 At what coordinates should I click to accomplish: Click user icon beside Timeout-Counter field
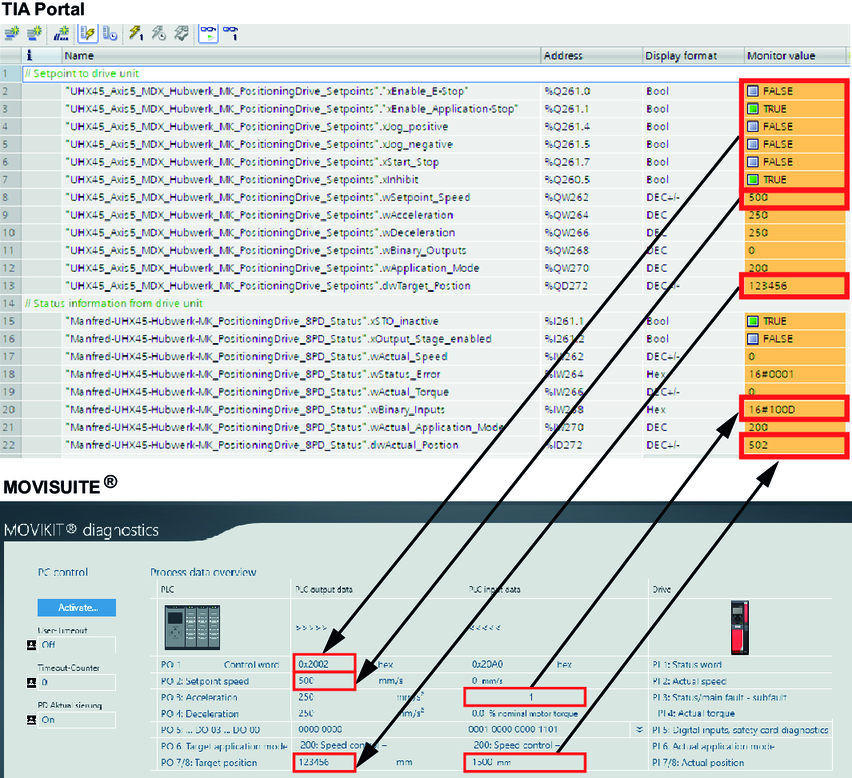click(x=30, y=682)
